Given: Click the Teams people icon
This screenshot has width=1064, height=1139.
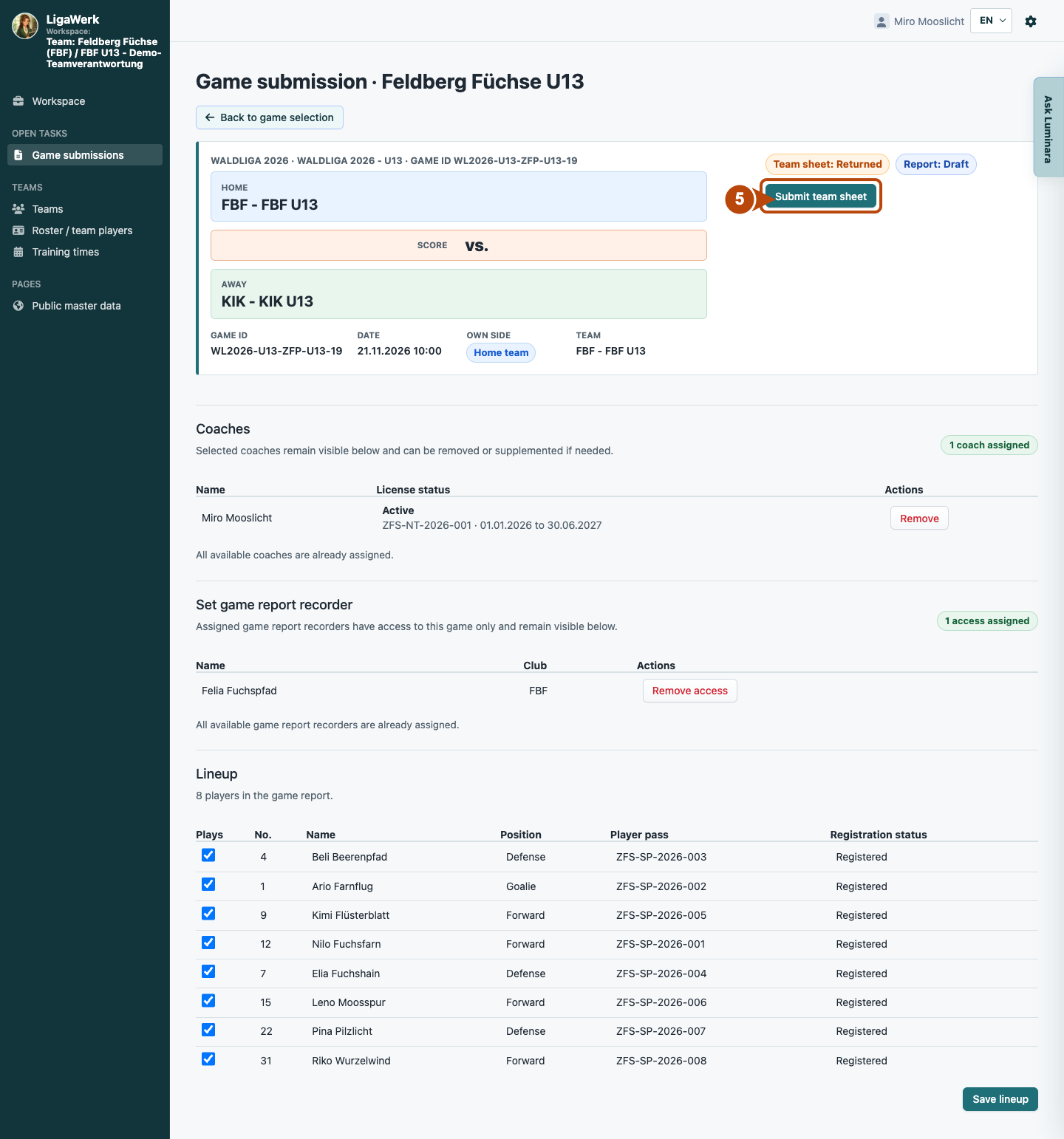Looking at the screenshot, I should (x=18, y=209).
